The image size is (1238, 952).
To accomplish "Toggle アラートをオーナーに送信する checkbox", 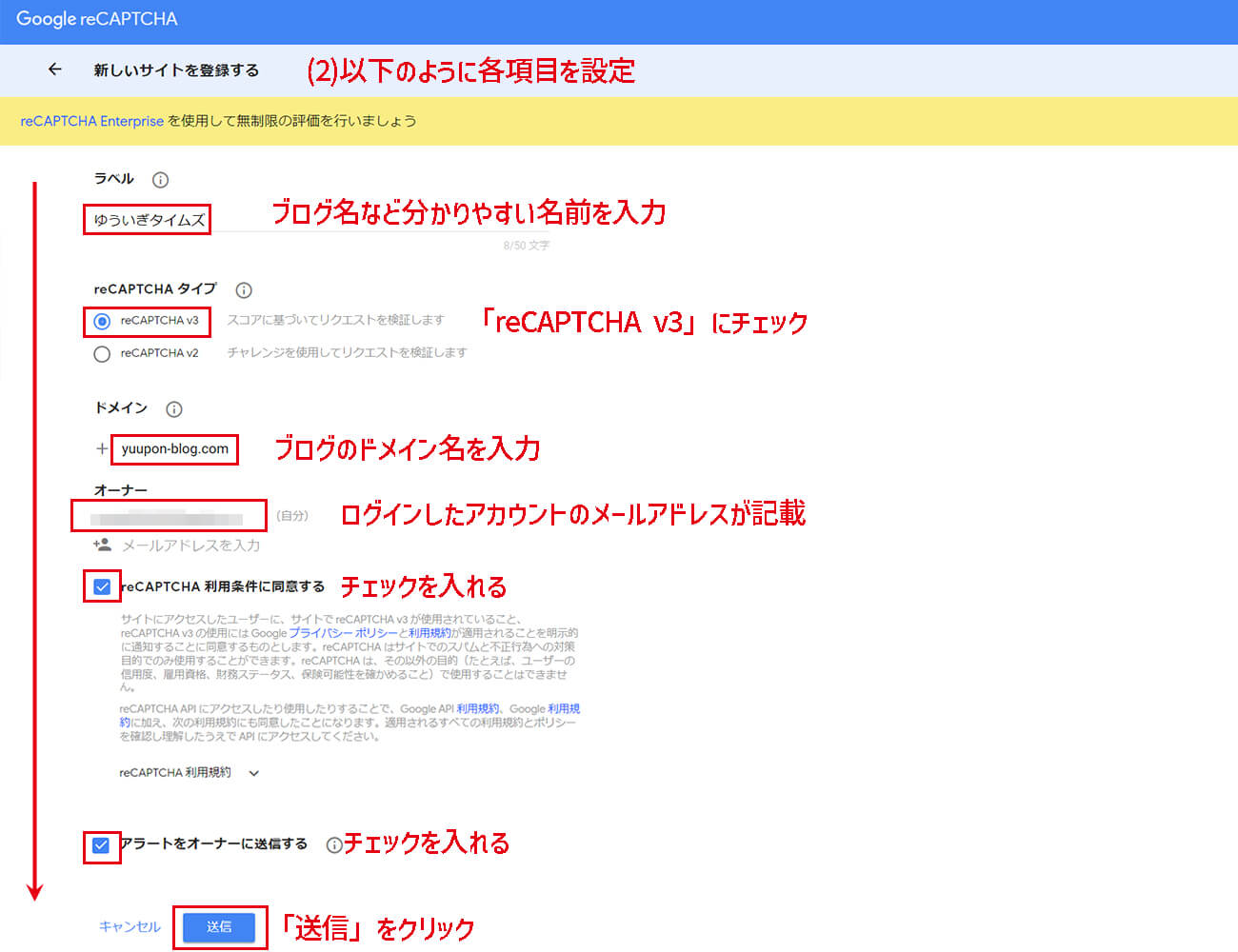I will (101, 845).
